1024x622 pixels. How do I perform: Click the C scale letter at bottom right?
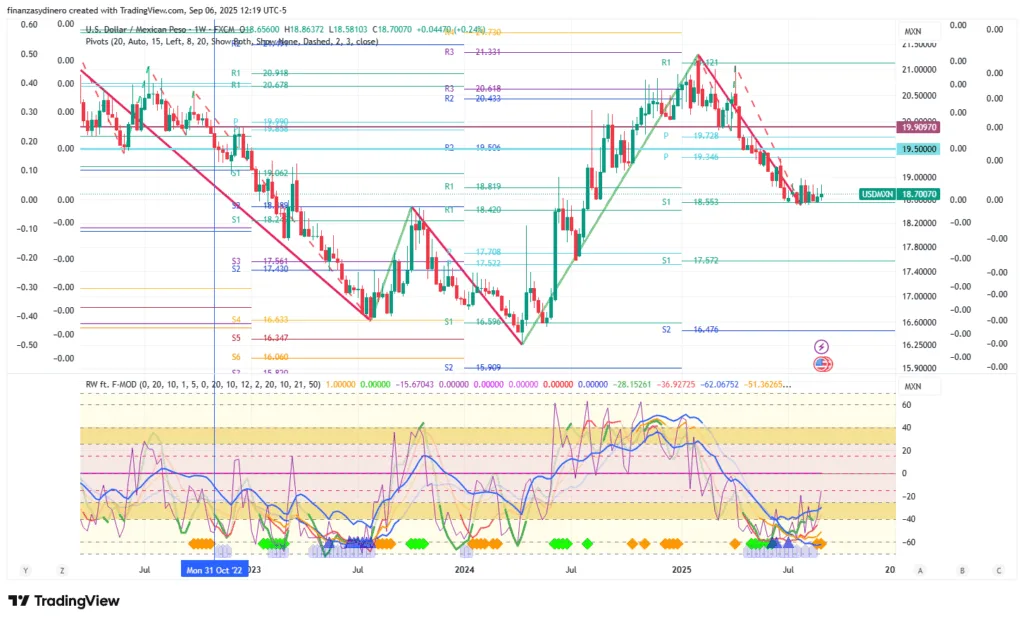point(999,570)
